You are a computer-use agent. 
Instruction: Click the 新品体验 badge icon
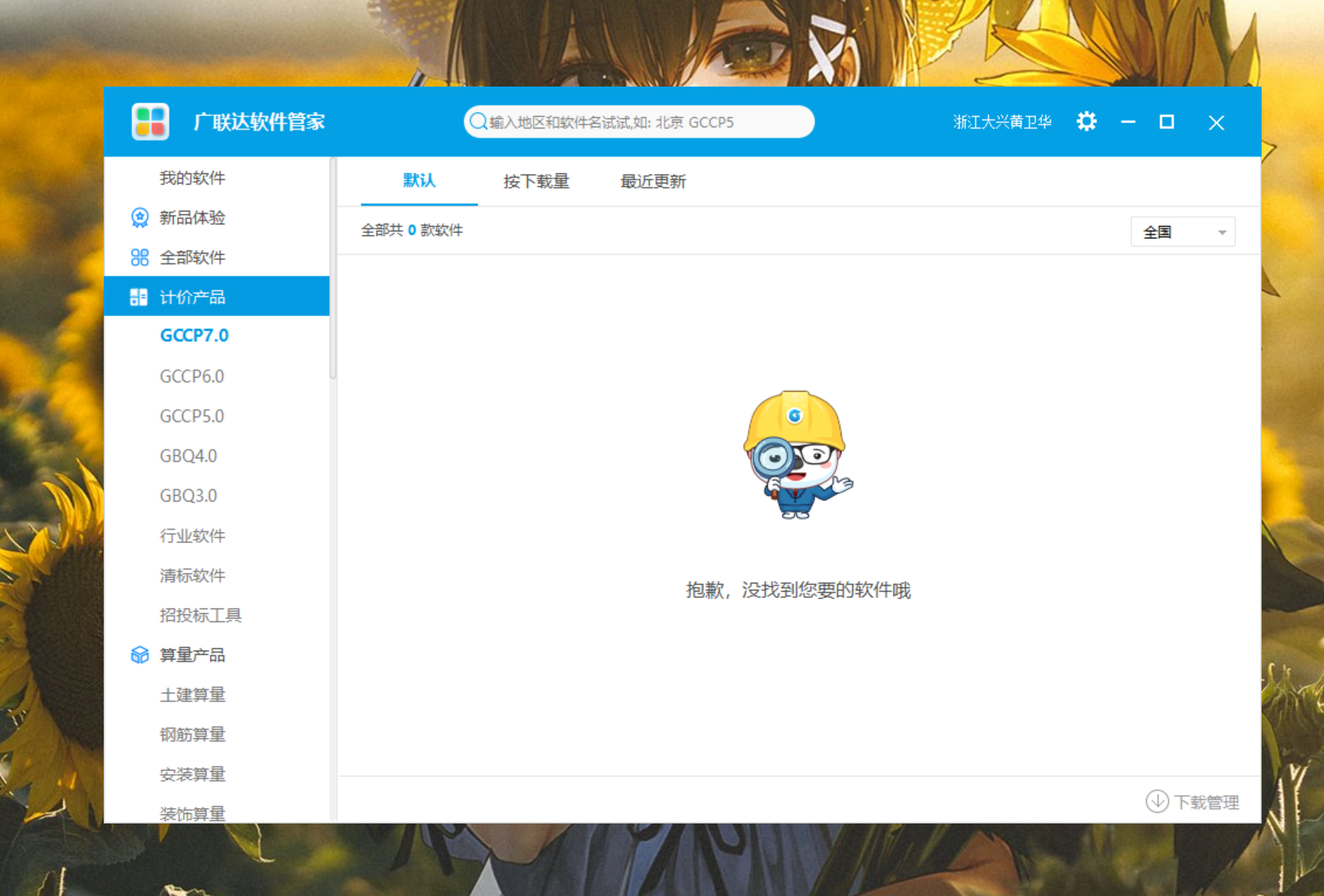click(140, 218)
